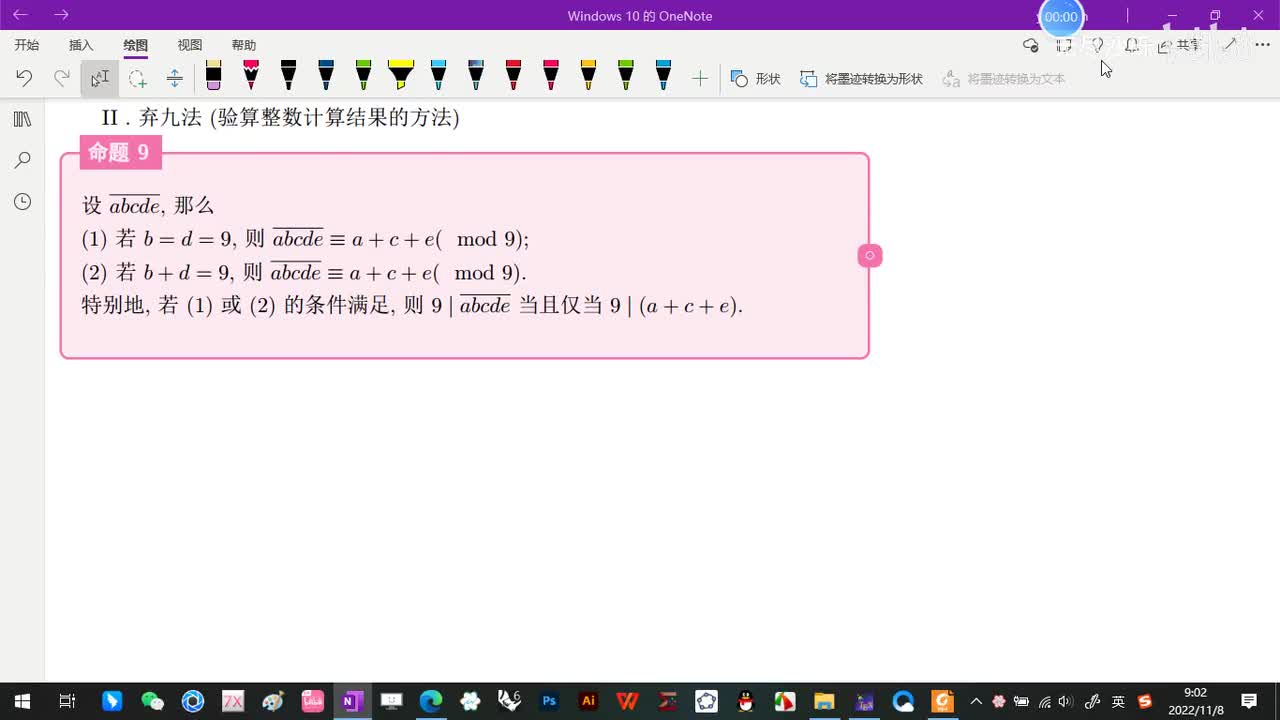Open File Explorer from the taskbar

[x=824, y=701]
